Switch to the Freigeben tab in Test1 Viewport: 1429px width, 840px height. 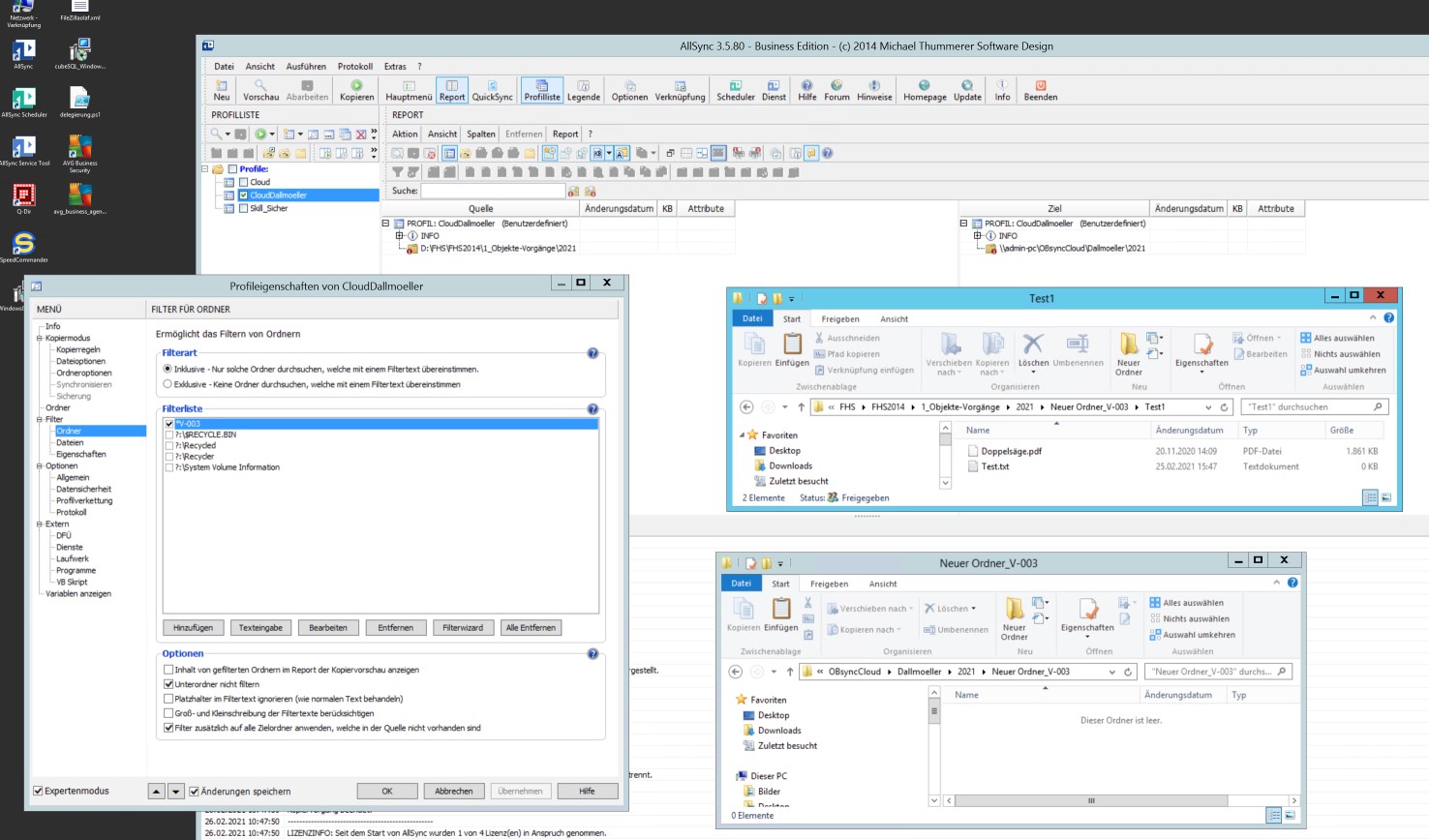[839, 319]
